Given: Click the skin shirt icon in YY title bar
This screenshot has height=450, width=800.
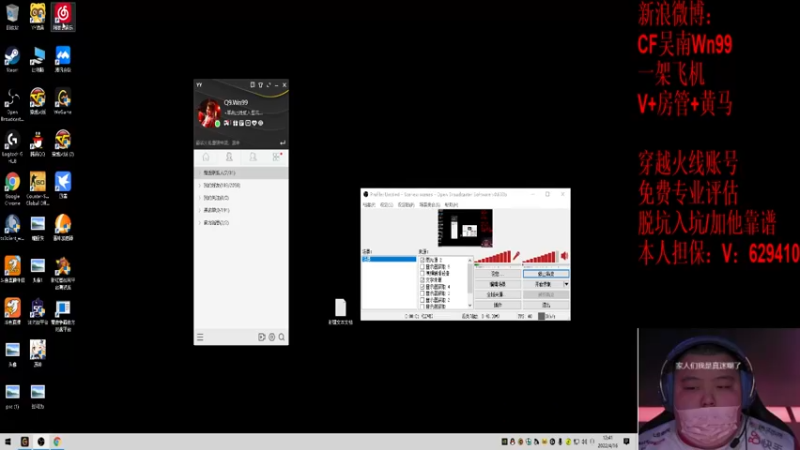Looking at the screenshot, I should tap(260, 85).
